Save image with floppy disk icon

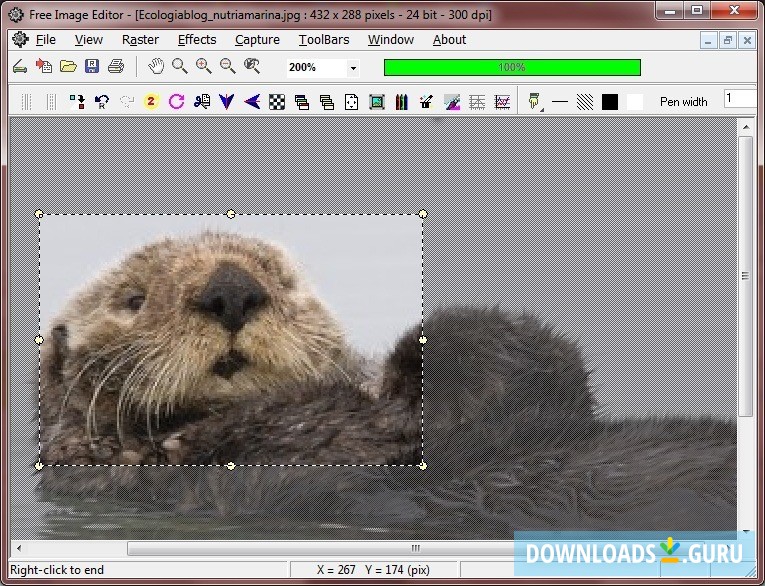click(x=92, y=67)
